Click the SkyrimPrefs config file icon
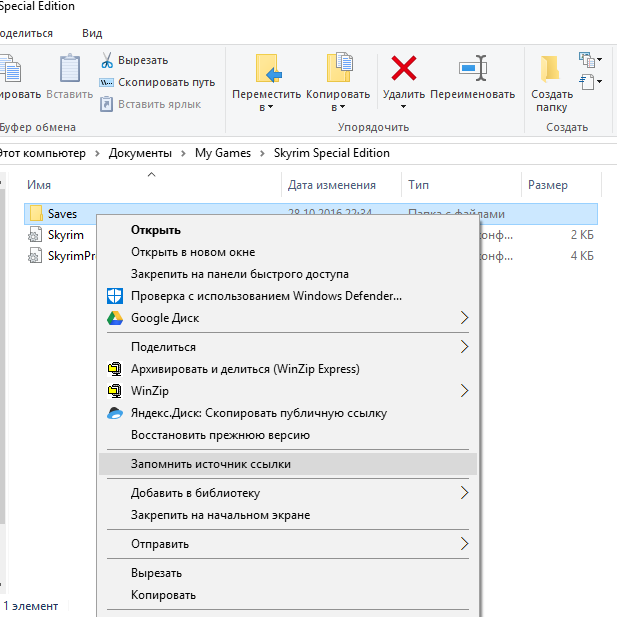 pos(35,256)
